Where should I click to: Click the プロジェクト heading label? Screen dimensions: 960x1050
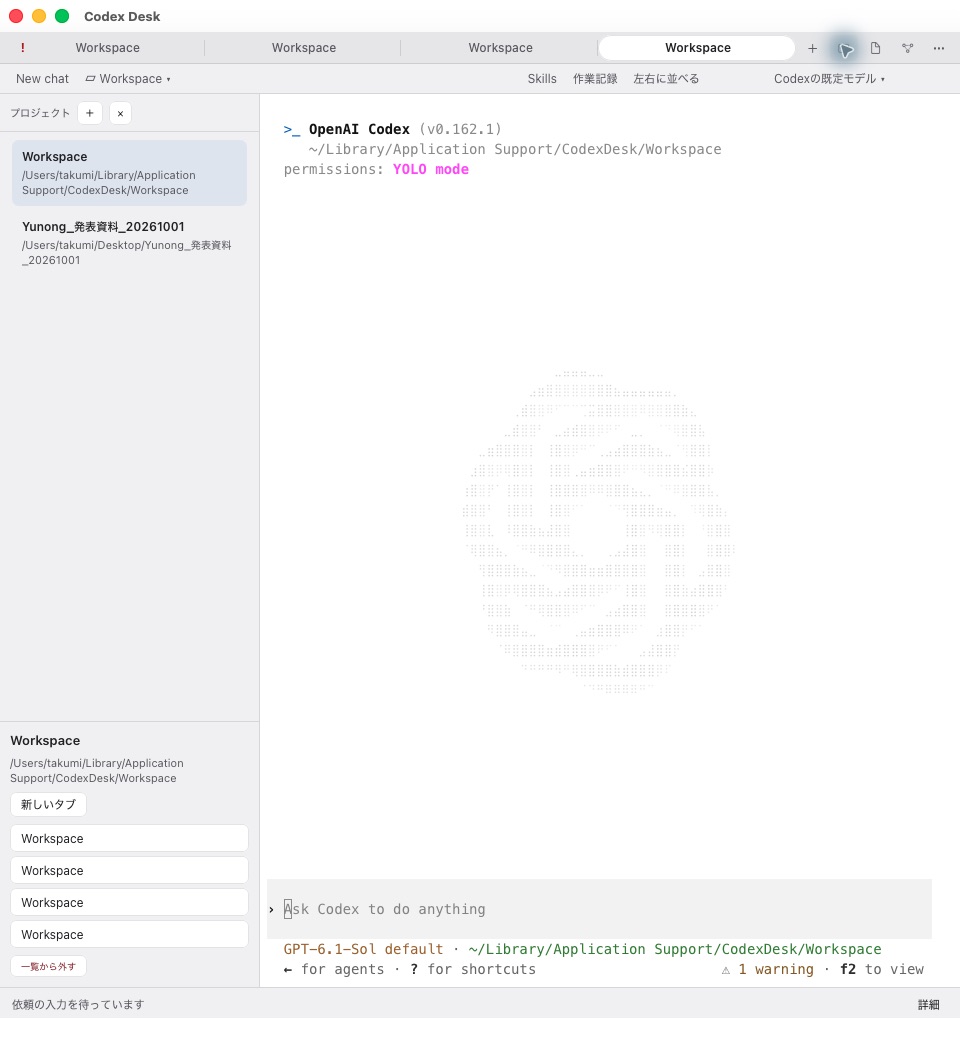pyautogui.click(x=39, y=113)
